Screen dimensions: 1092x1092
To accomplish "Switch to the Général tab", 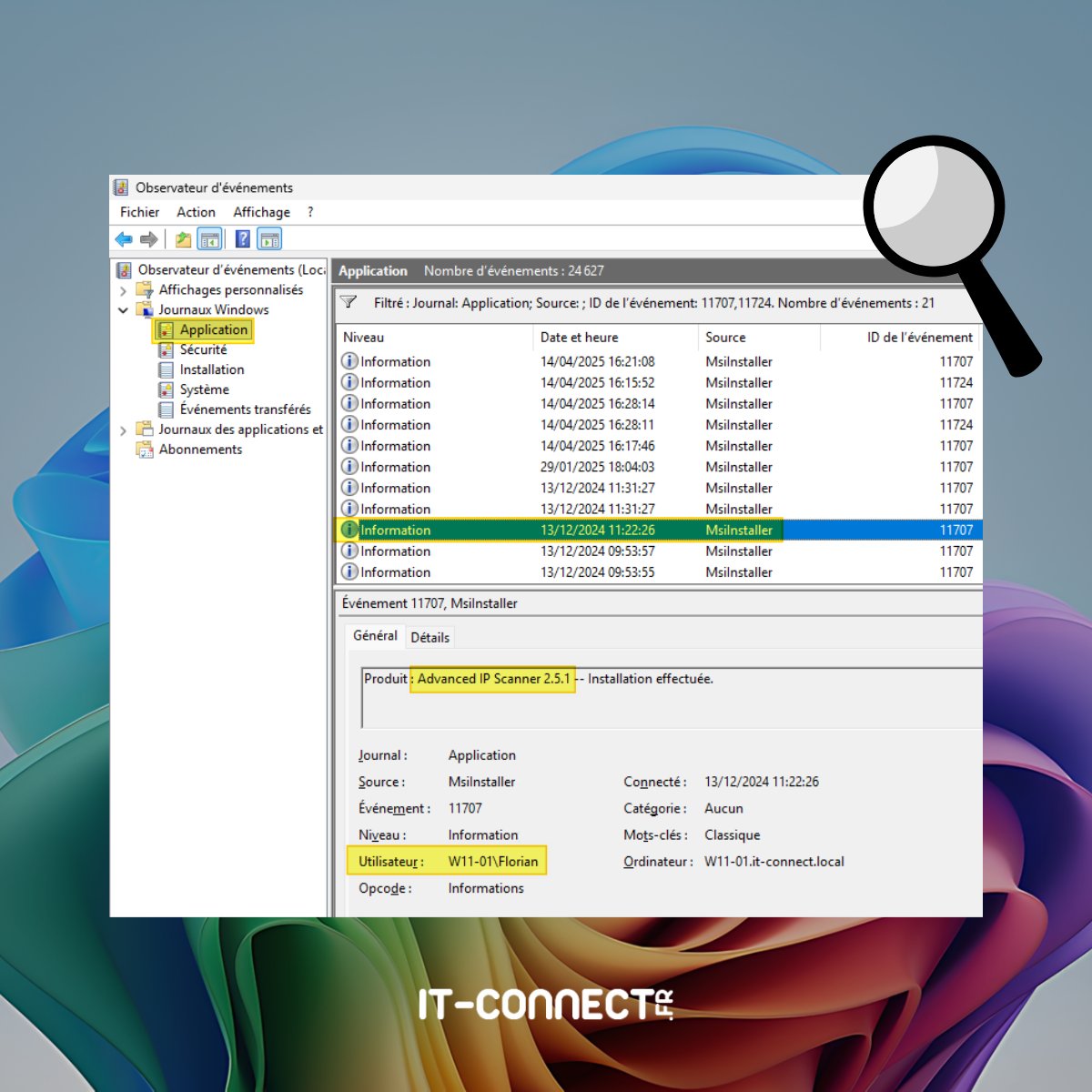I will 375,635.
